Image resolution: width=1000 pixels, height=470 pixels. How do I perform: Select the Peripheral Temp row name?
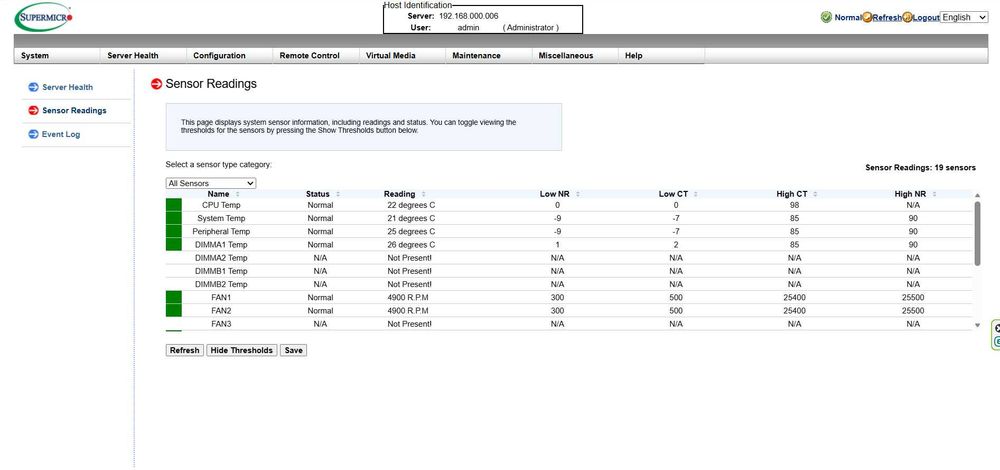(x=221, y=231)
